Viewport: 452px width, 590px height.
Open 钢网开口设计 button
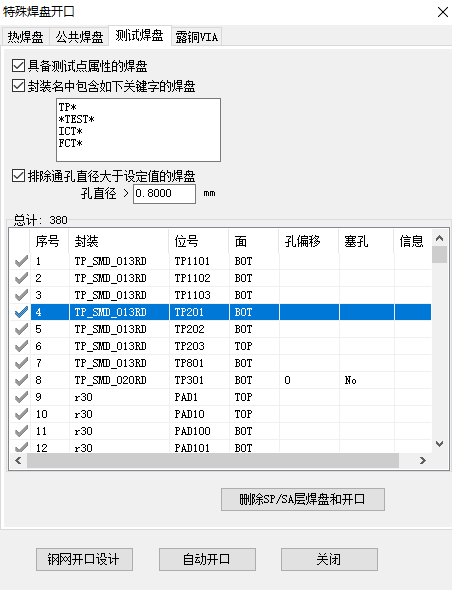coord(84,560)
